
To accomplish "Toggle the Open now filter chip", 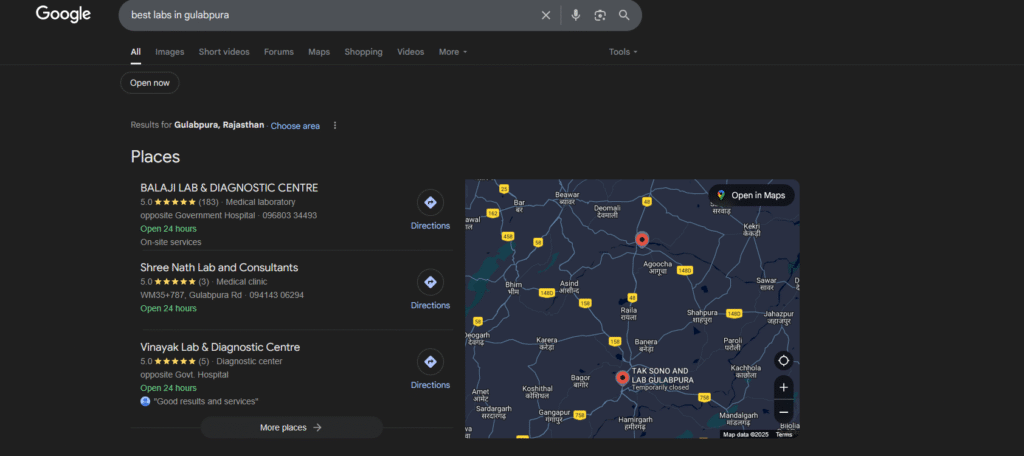I will tap(150, 83).
